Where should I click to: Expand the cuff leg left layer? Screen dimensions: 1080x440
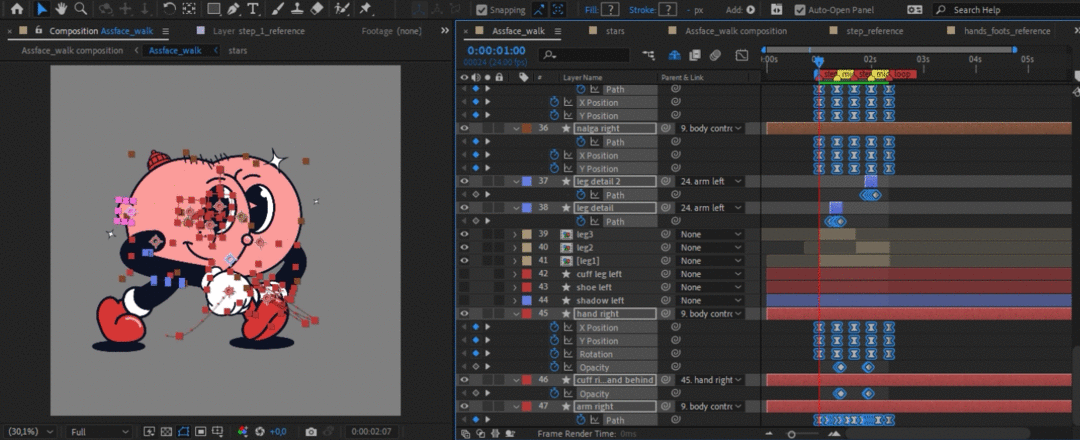(x=515, y=274)
